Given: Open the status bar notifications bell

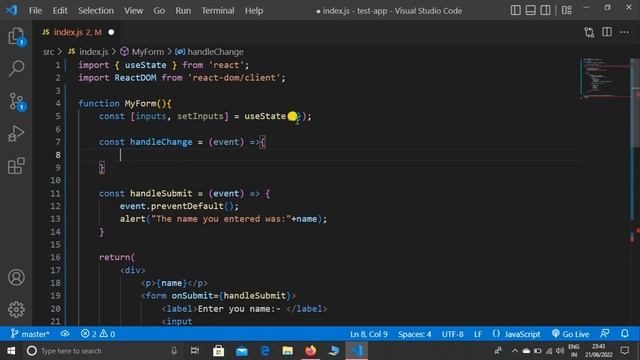Looking at the screenshot, I should (x=625, y=333).
